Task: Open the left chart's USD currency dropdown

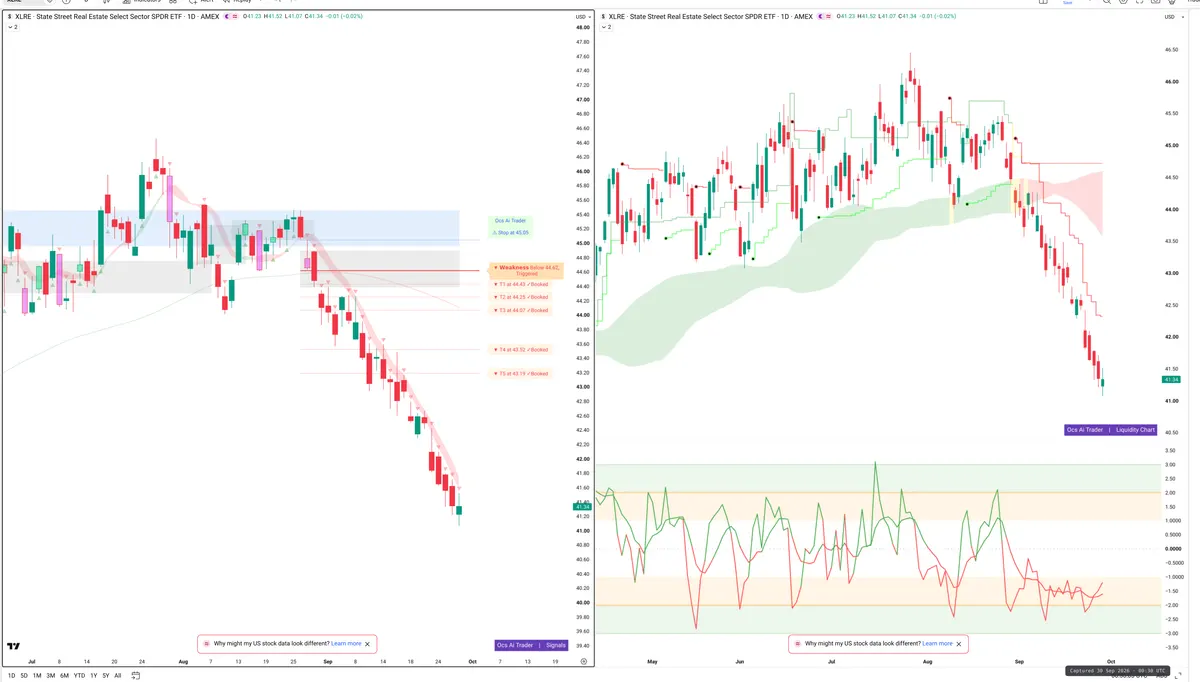Action: 582,17
